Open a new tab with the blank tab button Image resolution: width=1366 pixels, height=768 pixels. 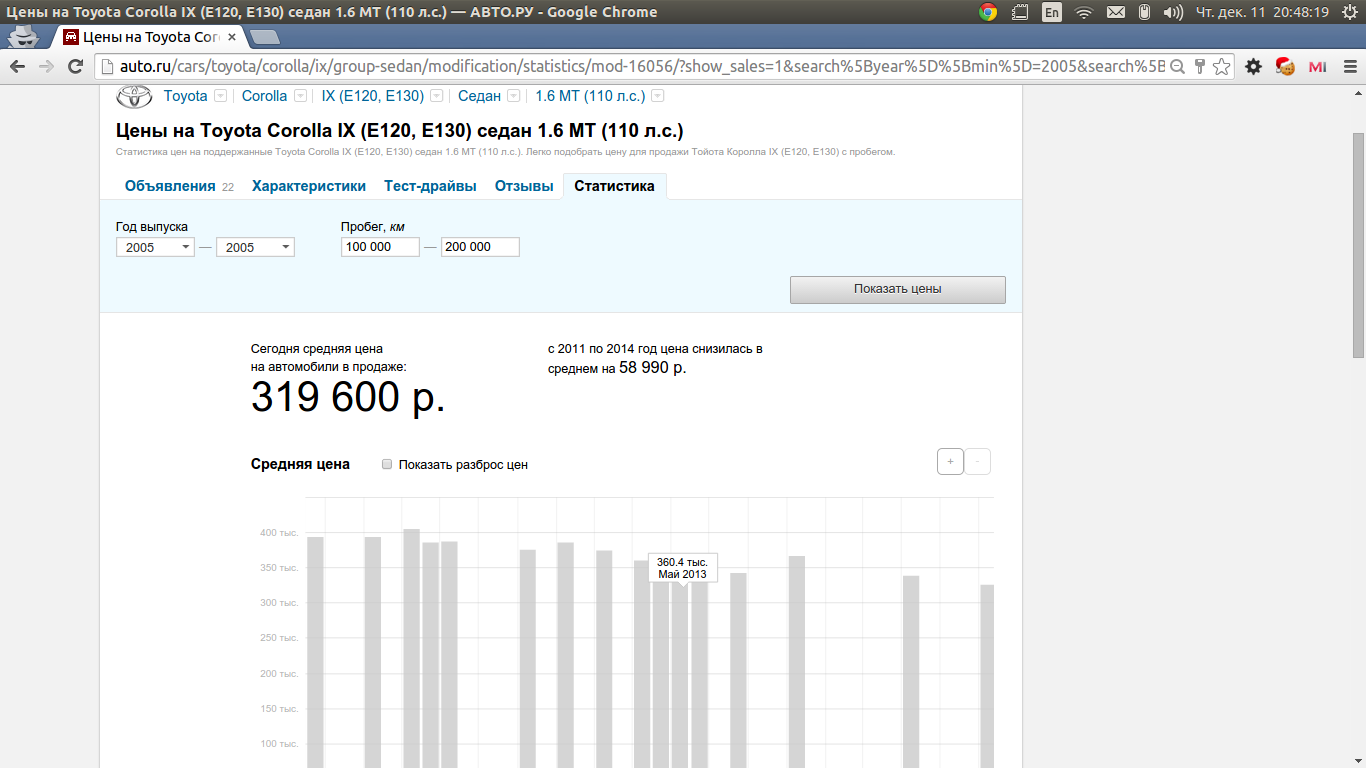(264, 38)
